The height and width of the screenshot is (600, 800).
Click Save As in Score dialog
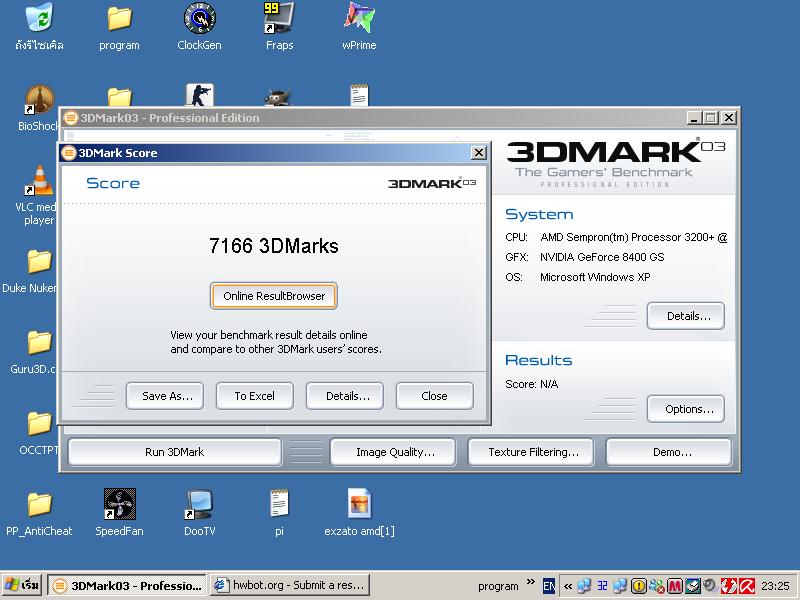click(165, 396)
